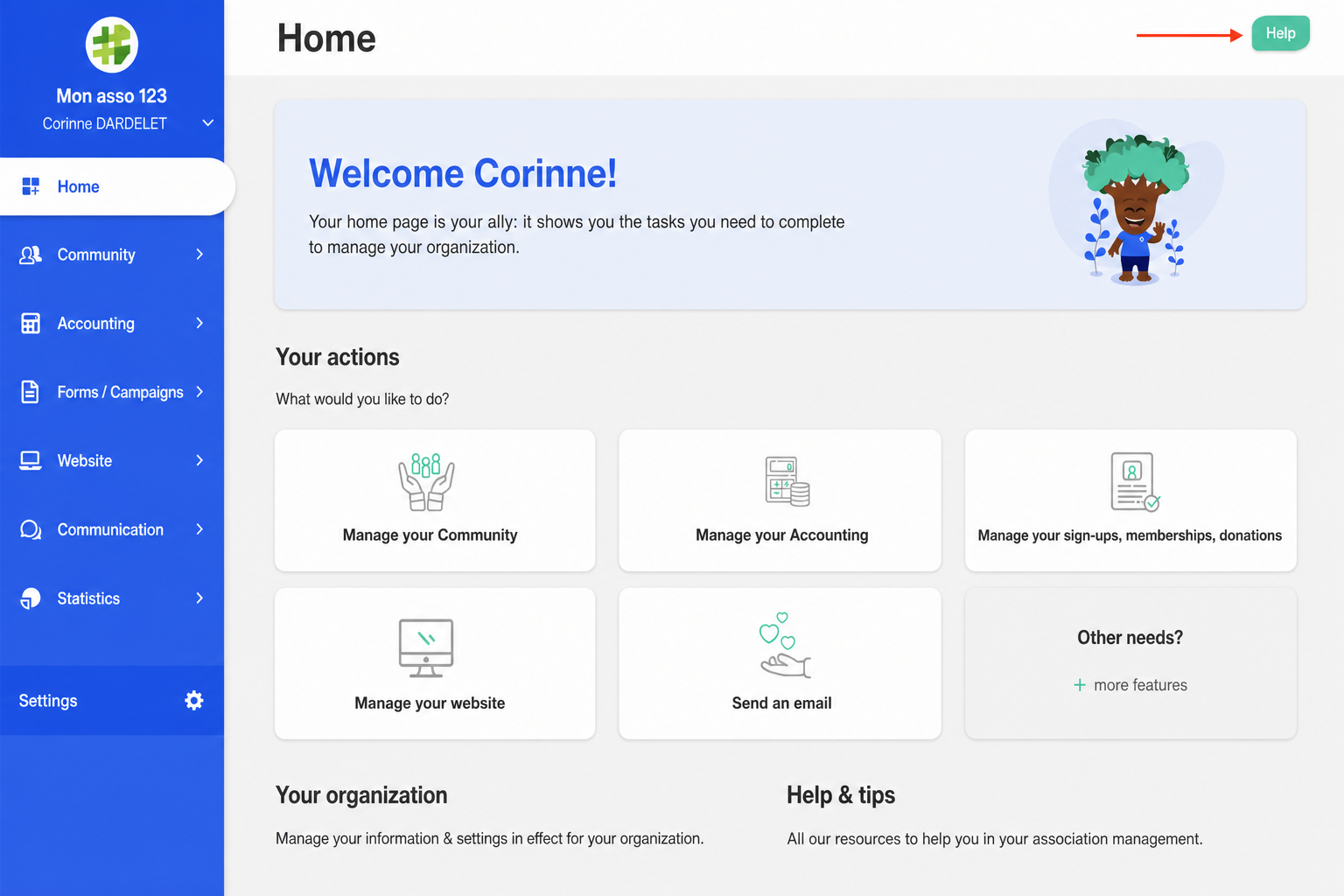
Task: Click the Your organization heading
Action: 361,795
